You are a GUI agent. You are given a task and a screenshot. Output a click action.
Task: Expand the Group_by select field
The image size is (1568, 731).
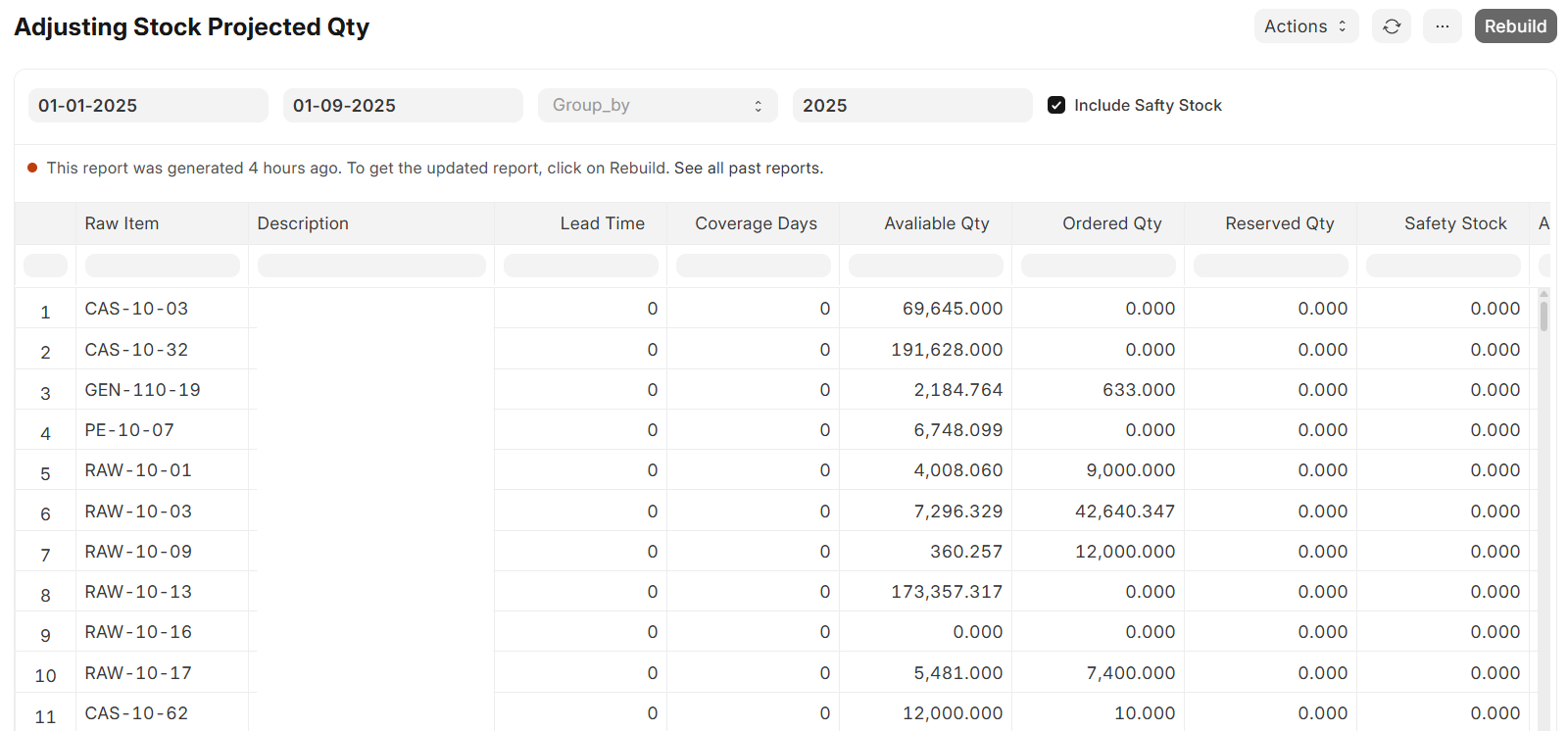(657, 105)
